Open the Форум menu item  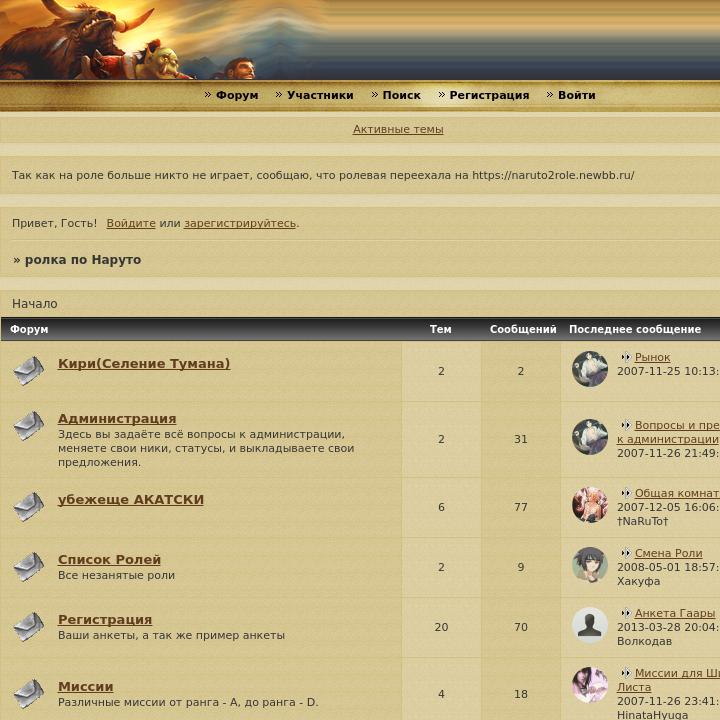coord(237,95)
